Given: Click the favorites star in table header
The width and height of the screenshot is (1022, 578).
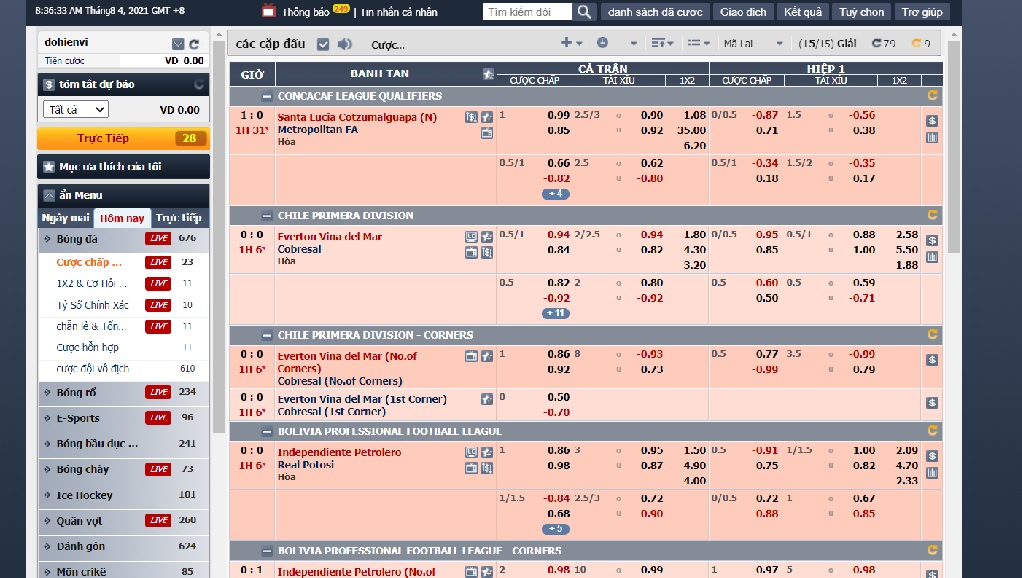Looking at the screenshot, I should [488, 74].
